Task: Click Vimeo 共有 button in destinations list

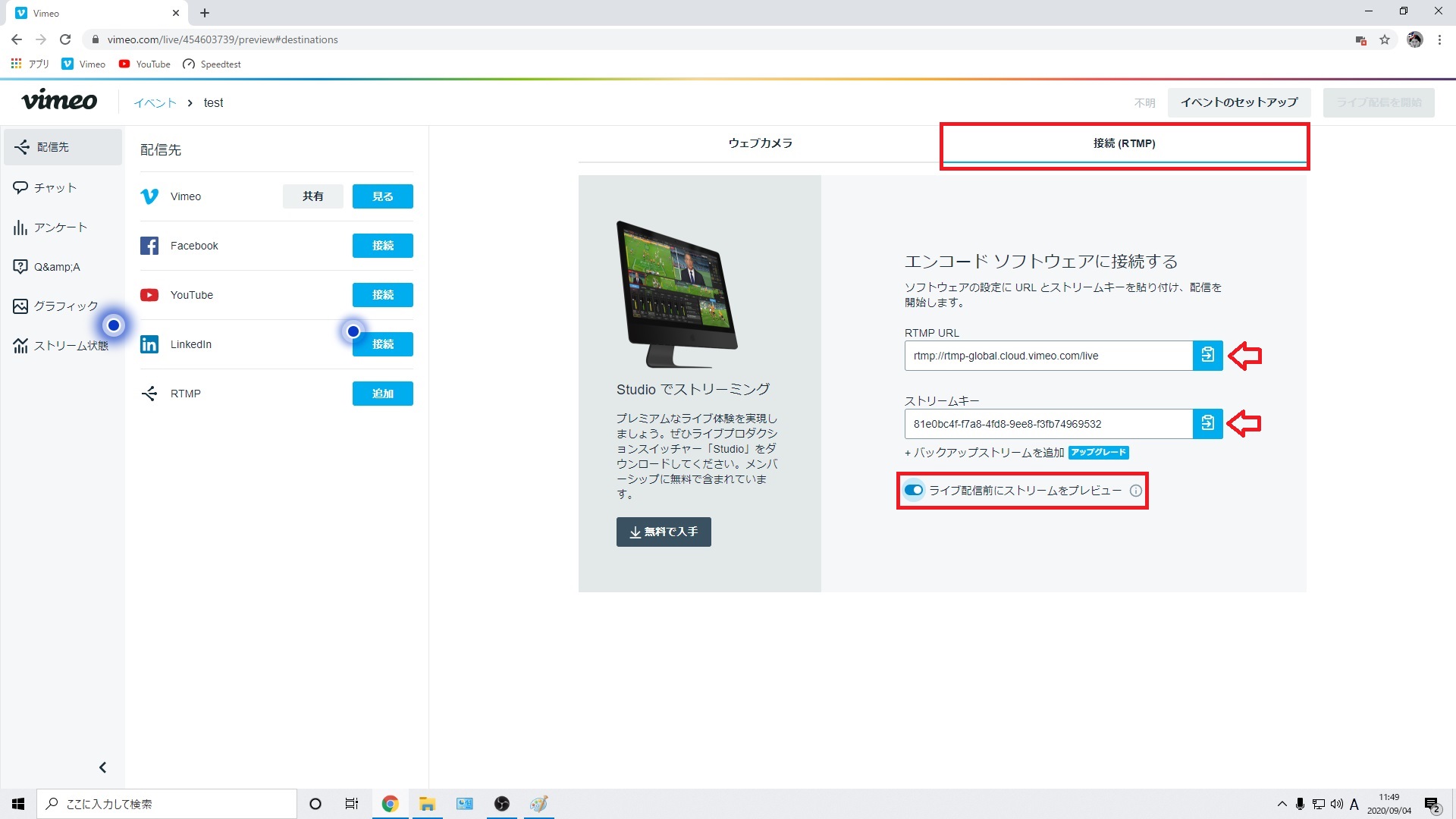Action: [312, 196]
